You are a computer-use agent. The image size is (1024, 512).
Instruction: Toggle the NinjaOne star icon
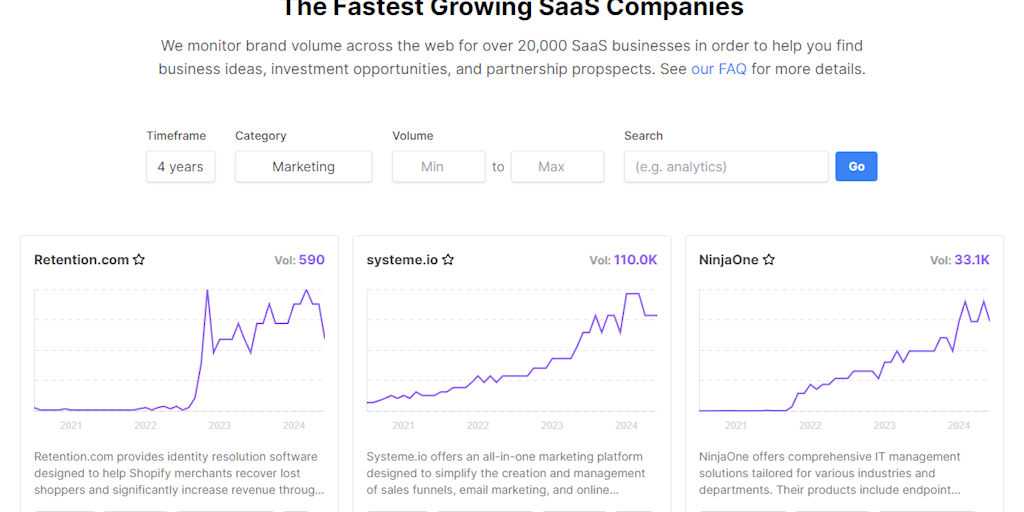[x=769, y=260]
